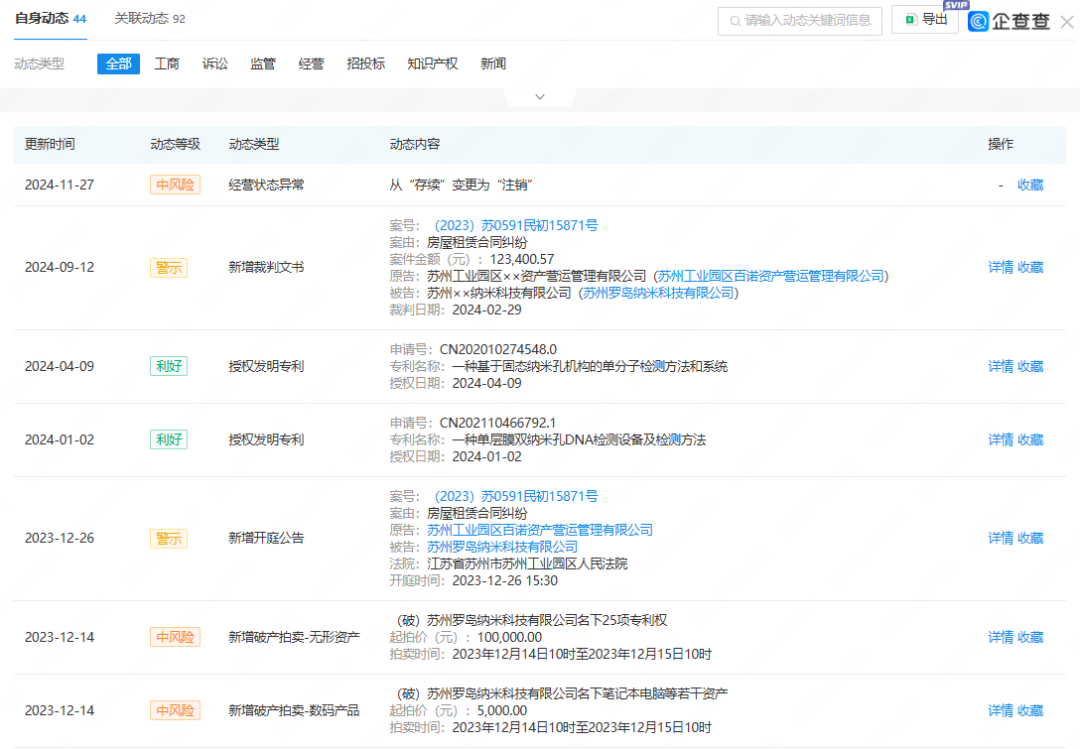Image resolution: width=1080 pixels, height=749 pixels.
Task: Open 苏州罗岛纳米科技有限公司 link in 2024-09-12 row
Action: click(658, 293)
